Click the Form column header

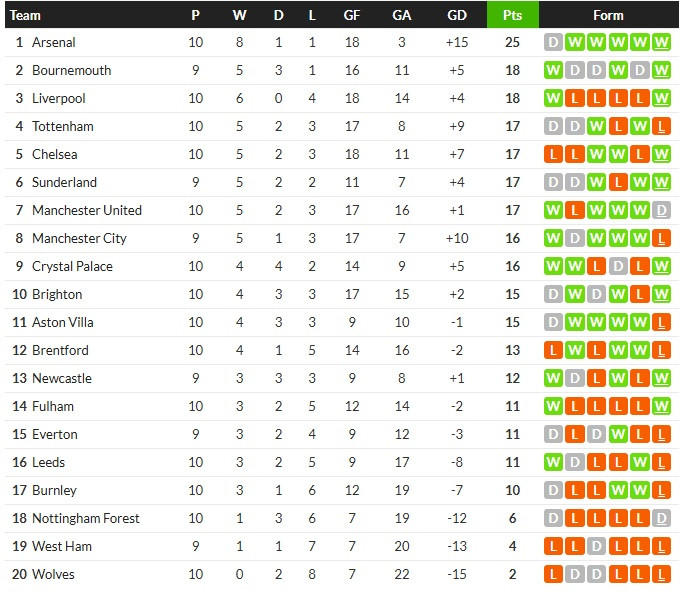(x=608, y=15)
